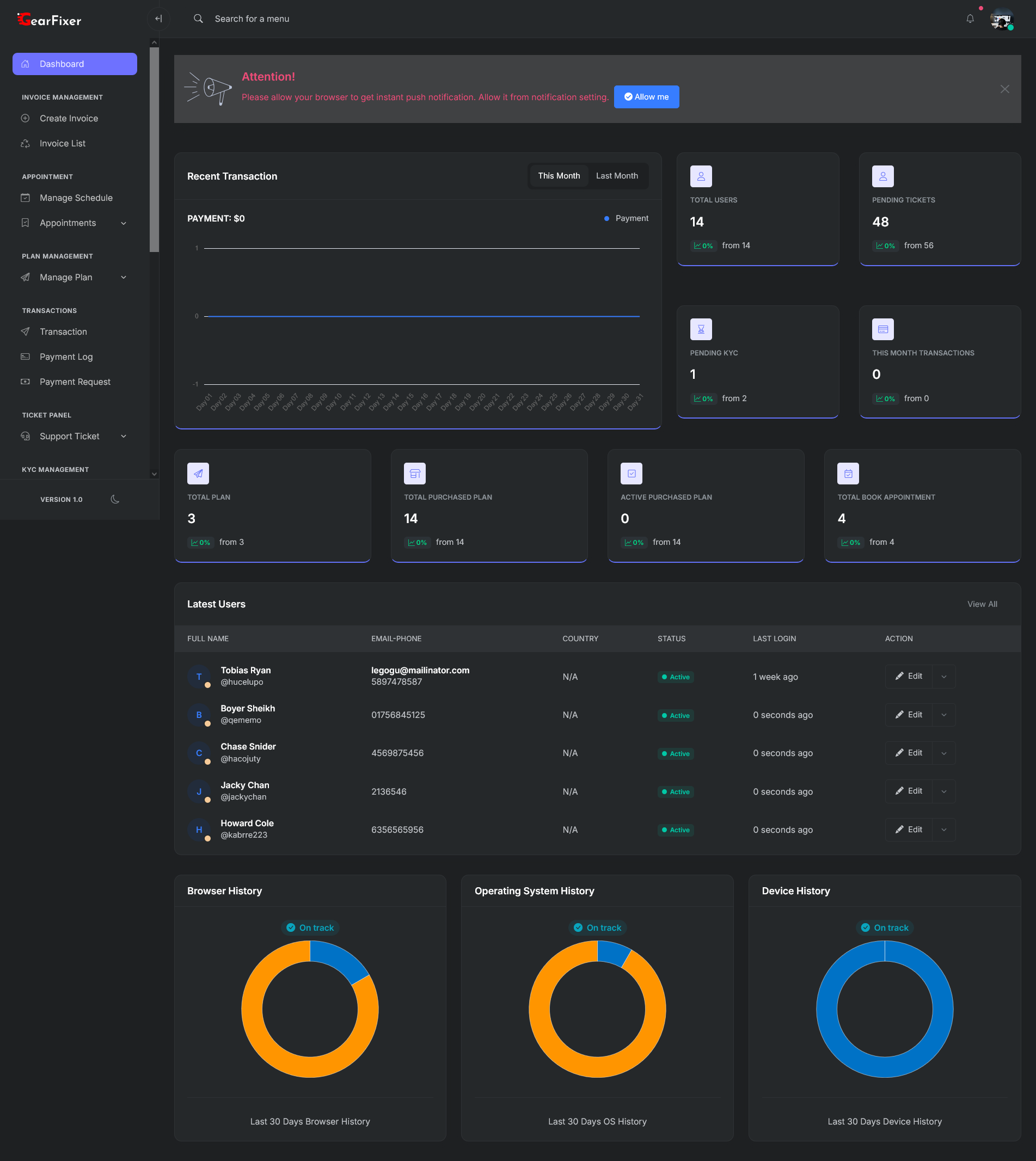
Task: Click the On track badge in Browser History
Action: click(x=310, y=927)
